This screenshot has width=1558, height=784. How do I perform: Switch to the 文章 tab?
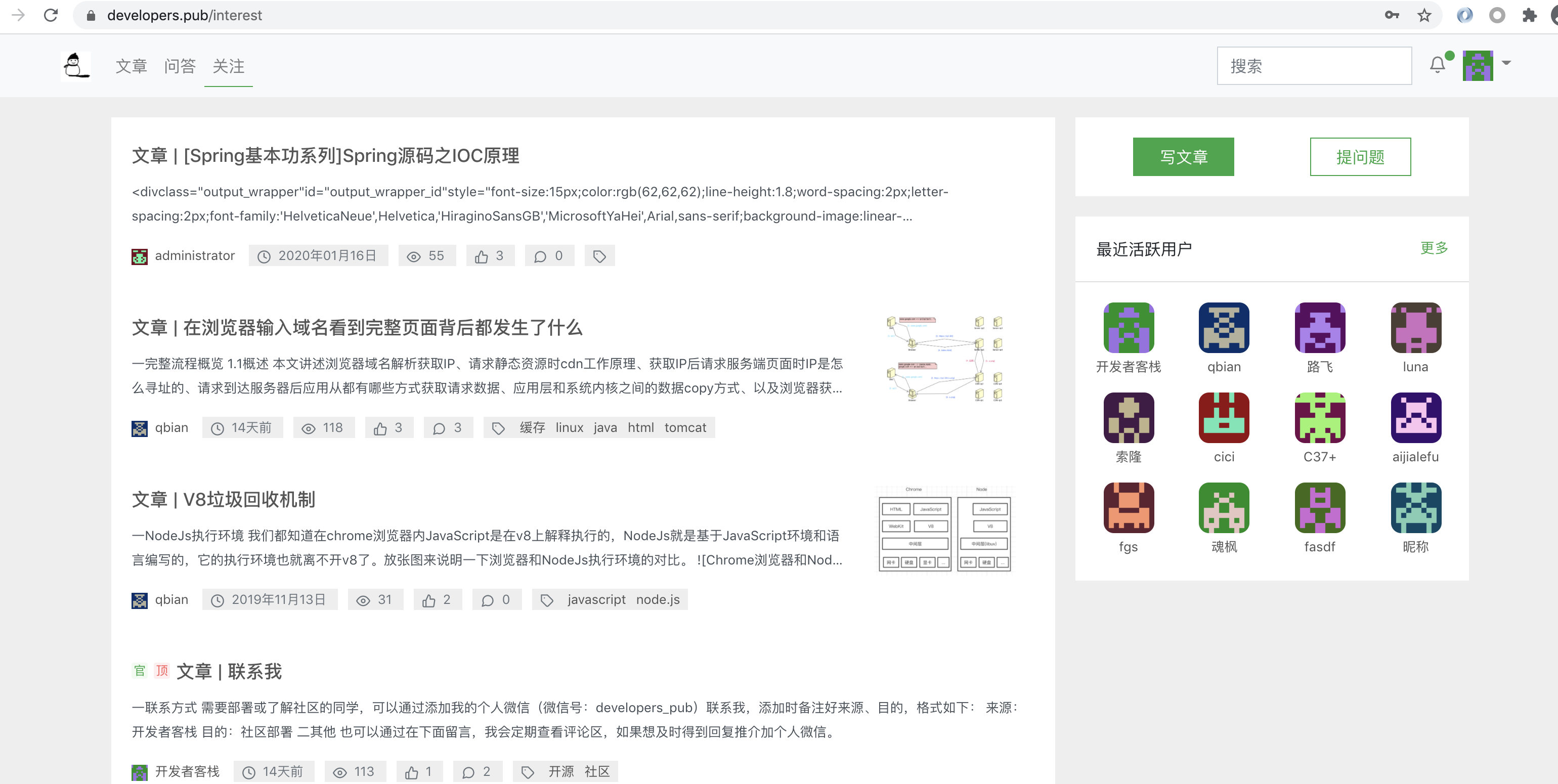pos(131,67)
